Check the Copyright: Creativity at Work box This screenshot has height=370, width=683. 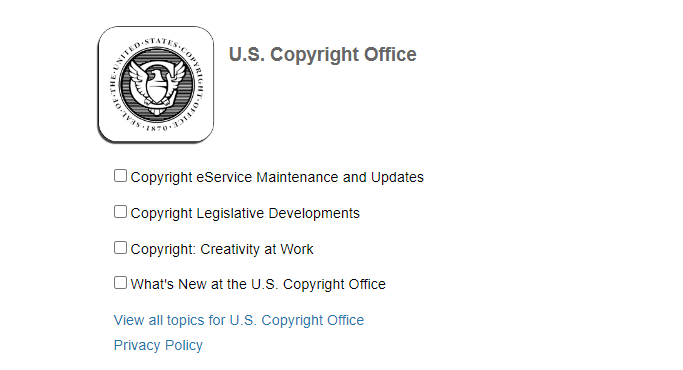click(120, 248)
